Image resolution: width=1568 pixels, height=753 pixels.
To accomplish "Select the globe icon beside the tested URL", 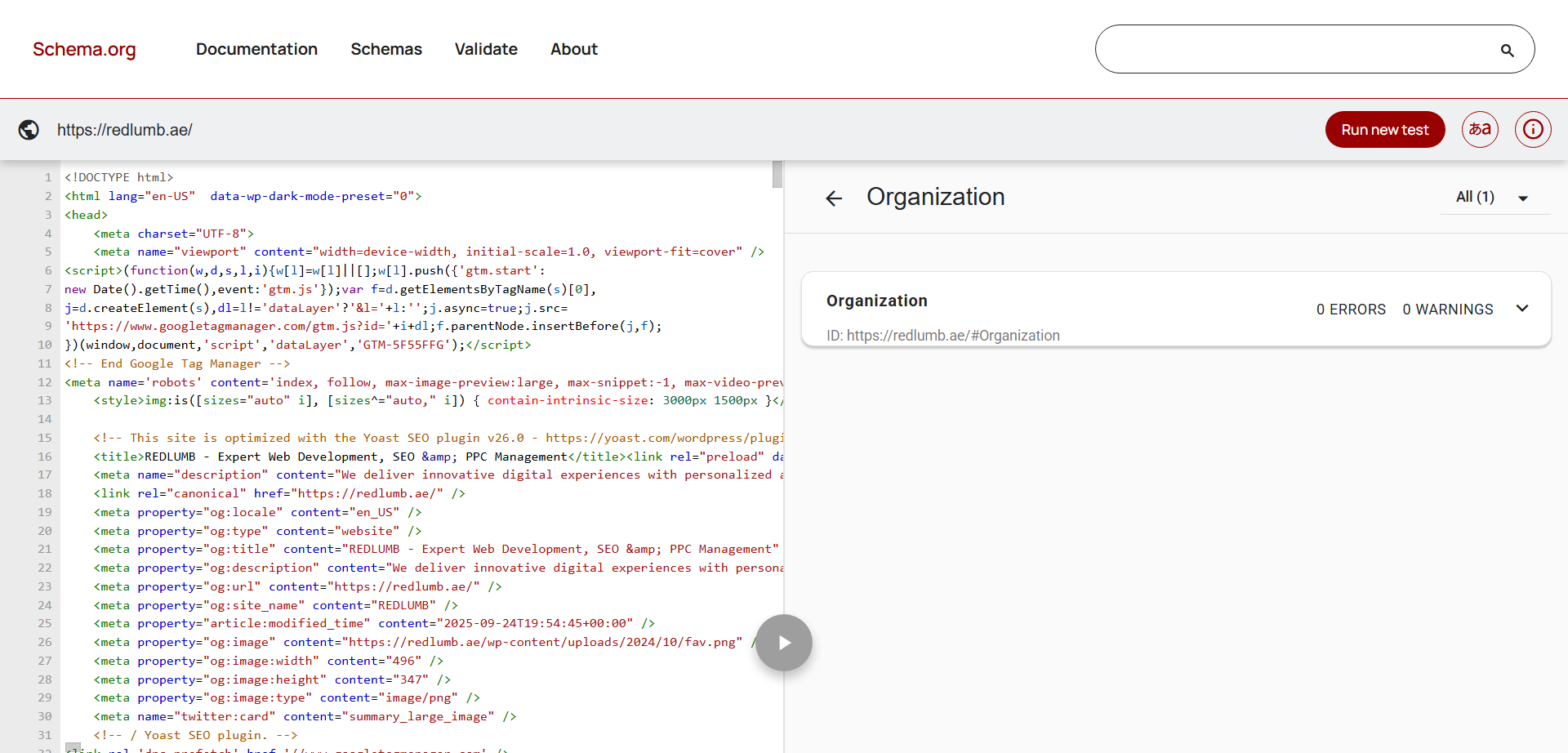I will (28, 129).
